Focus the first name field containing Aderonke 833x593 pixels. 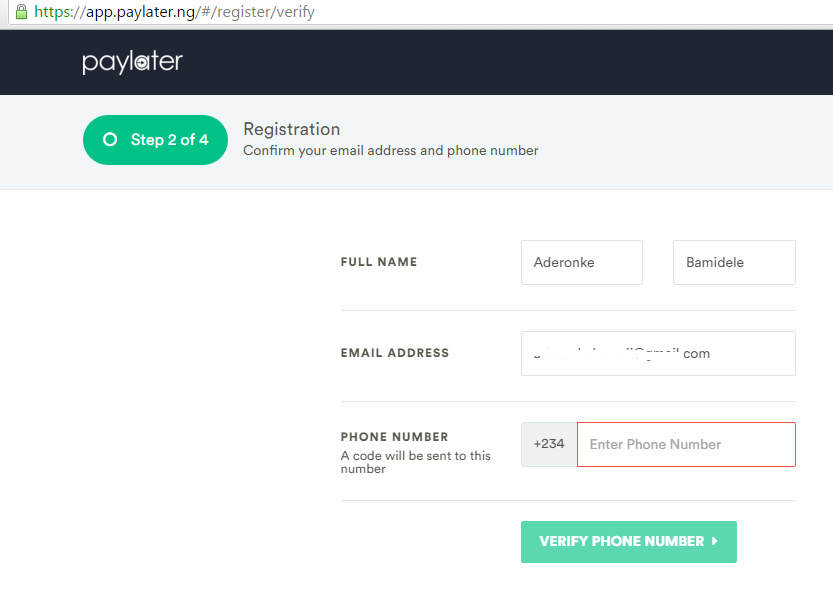[x=582, y=262]
